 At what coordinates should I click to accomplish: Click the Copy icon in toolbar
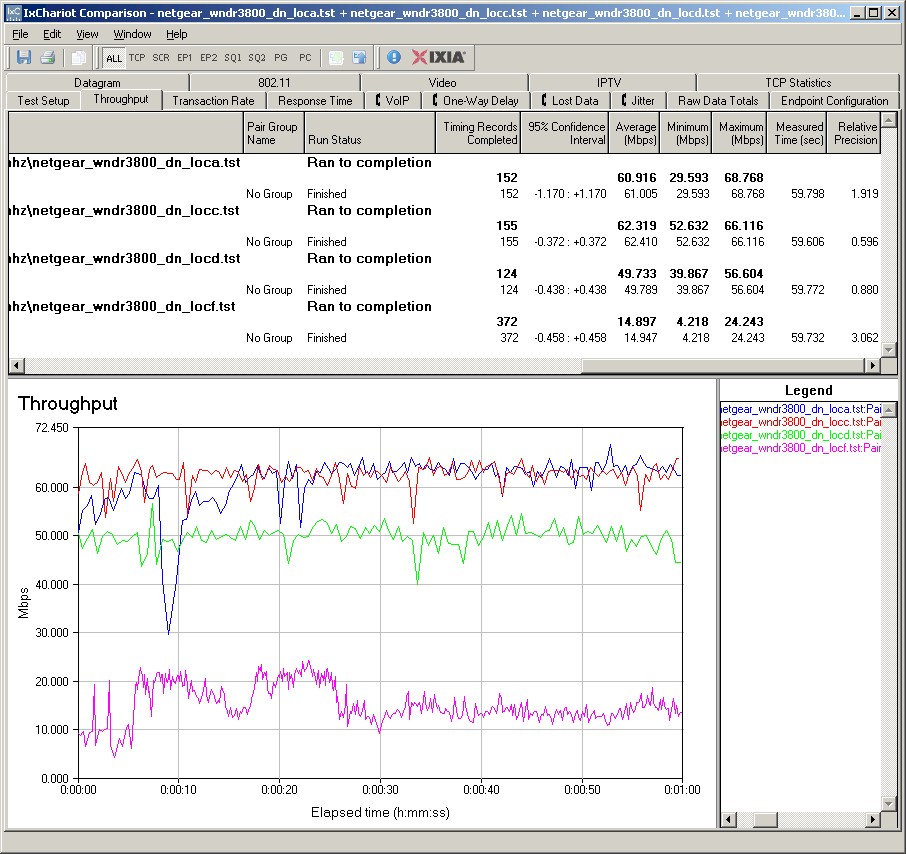tap(79, 57)
